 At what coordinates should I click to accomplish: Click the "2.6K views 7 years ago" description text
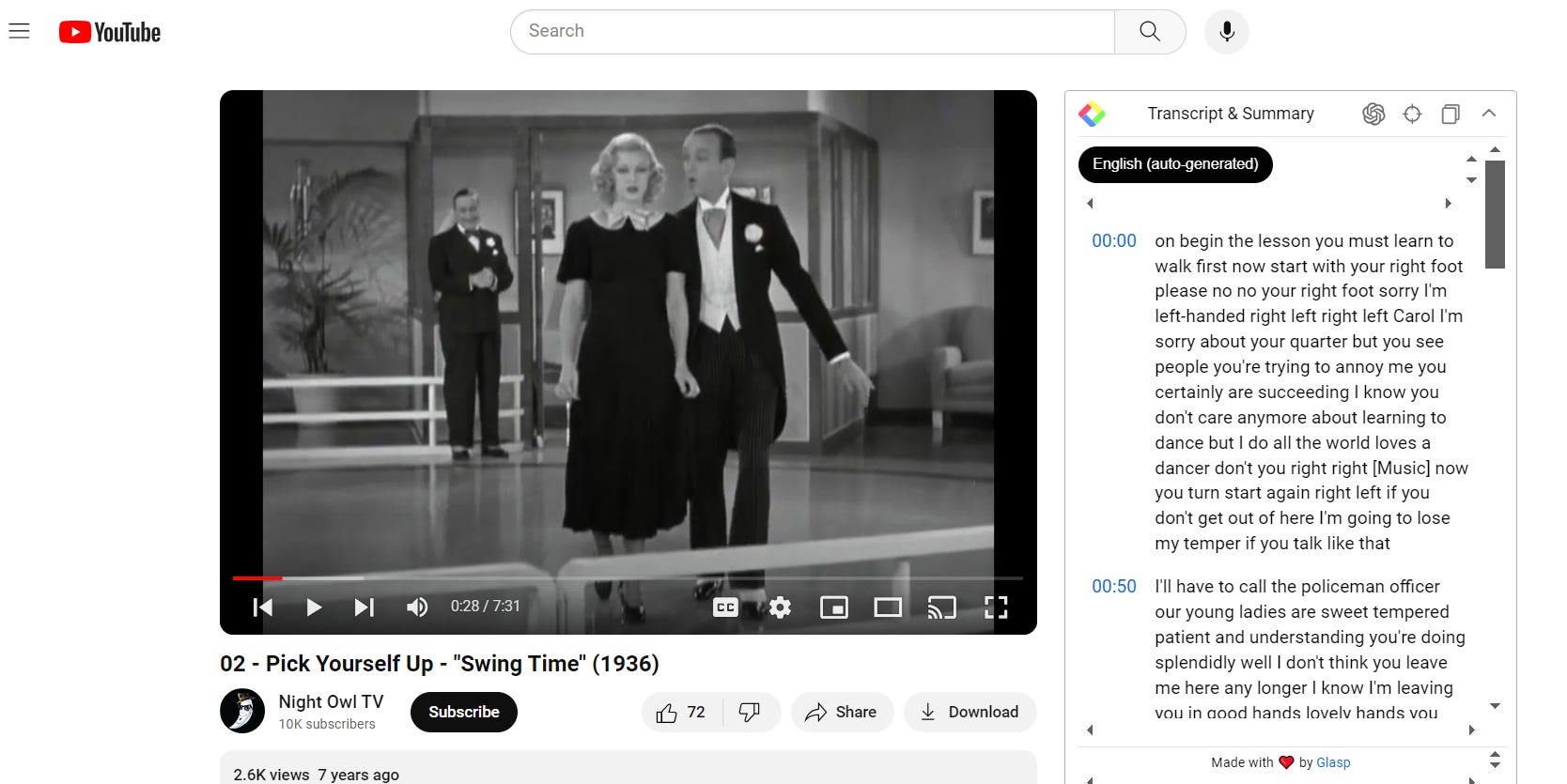coord(317,775)
